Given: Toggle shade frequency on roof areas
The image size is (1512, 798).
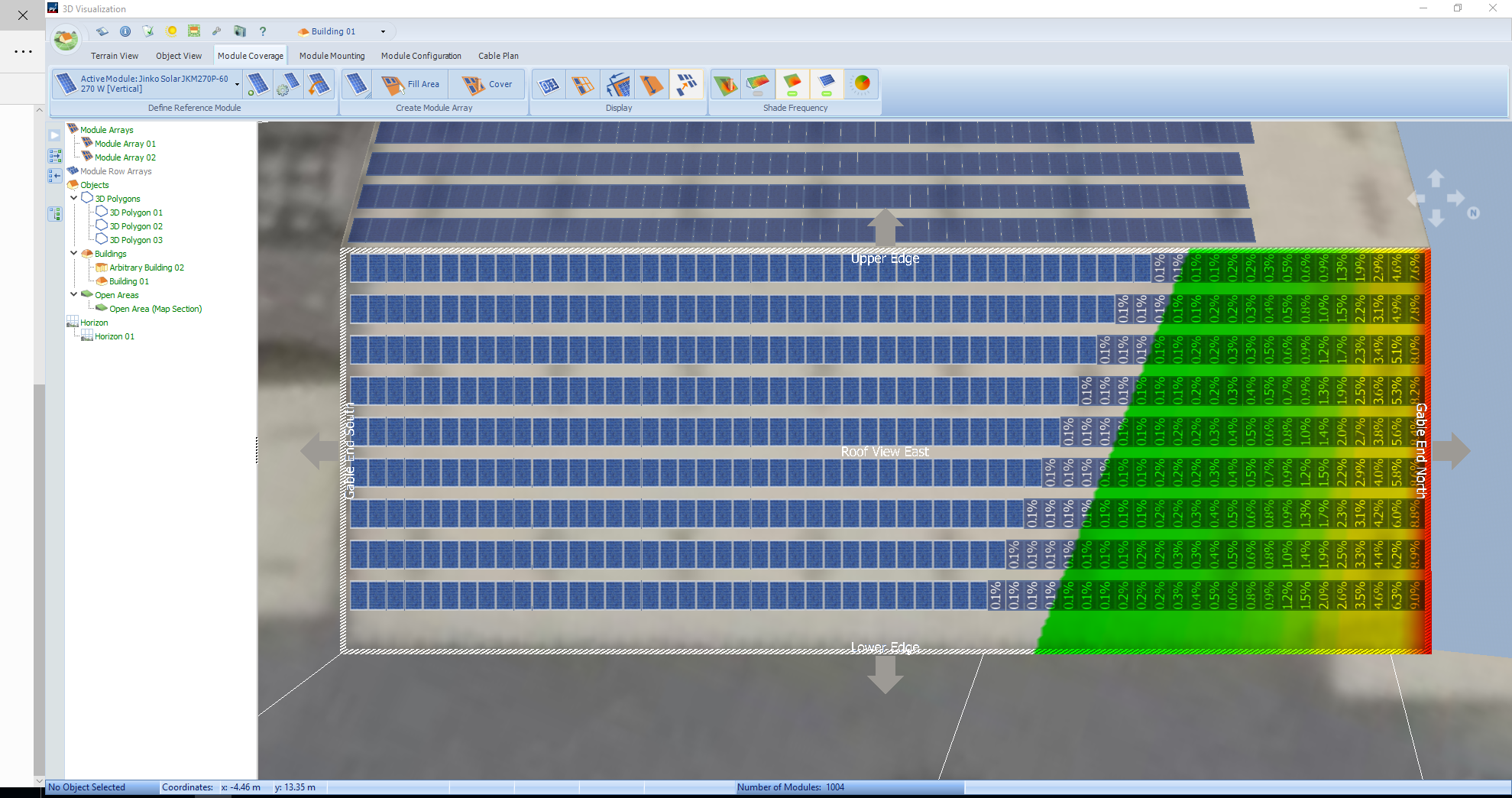Looking at the screenshot, I should (x=792, y=84).
